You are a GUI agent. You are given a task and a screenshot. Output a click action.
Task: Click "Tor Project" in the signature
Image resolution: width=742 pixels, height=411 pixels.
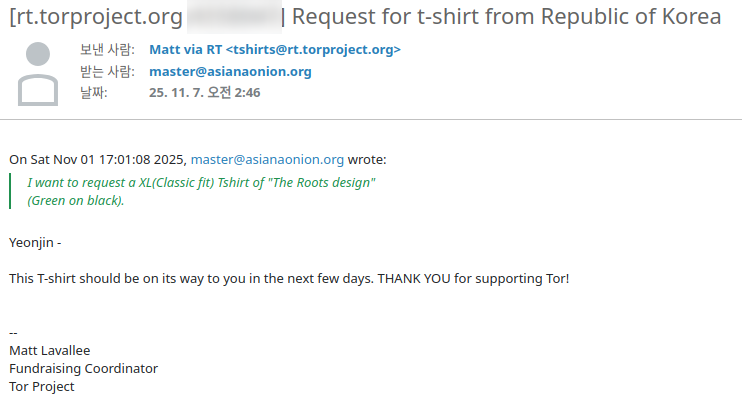tap(41, 386)
